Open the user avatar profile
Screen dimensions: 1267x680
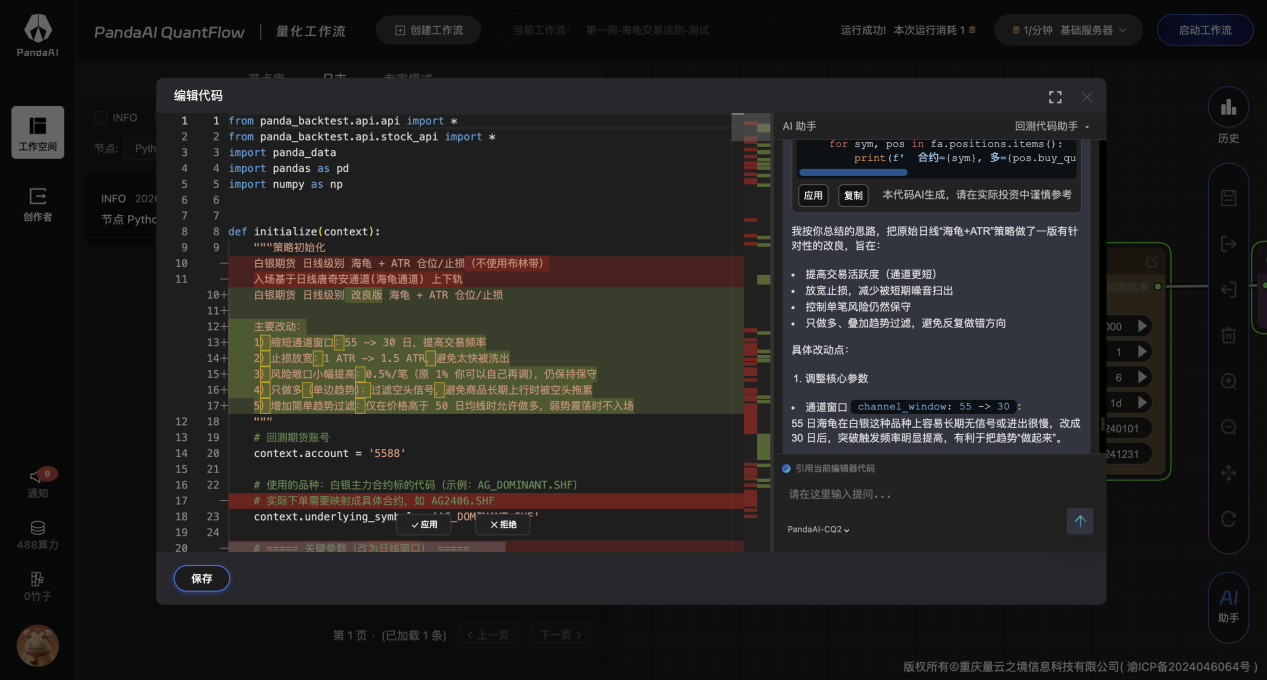click(x=38, y=645)
